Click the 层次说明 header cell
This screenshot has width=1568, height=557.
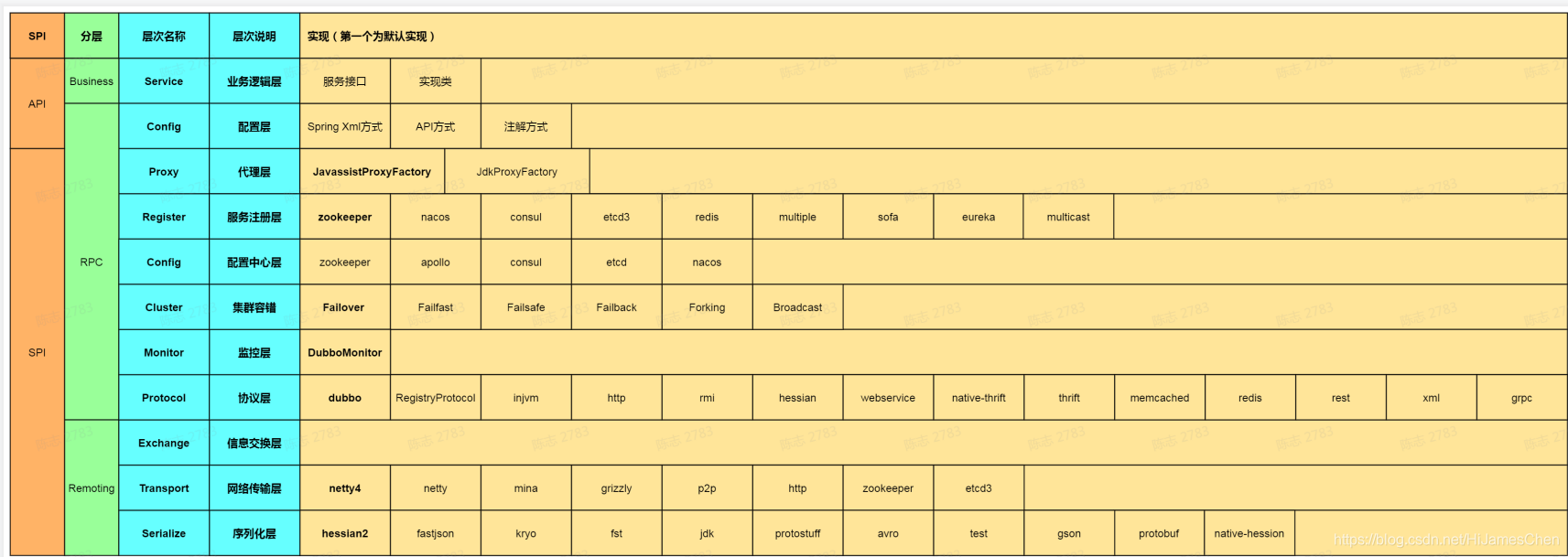(x=254, y=37)
